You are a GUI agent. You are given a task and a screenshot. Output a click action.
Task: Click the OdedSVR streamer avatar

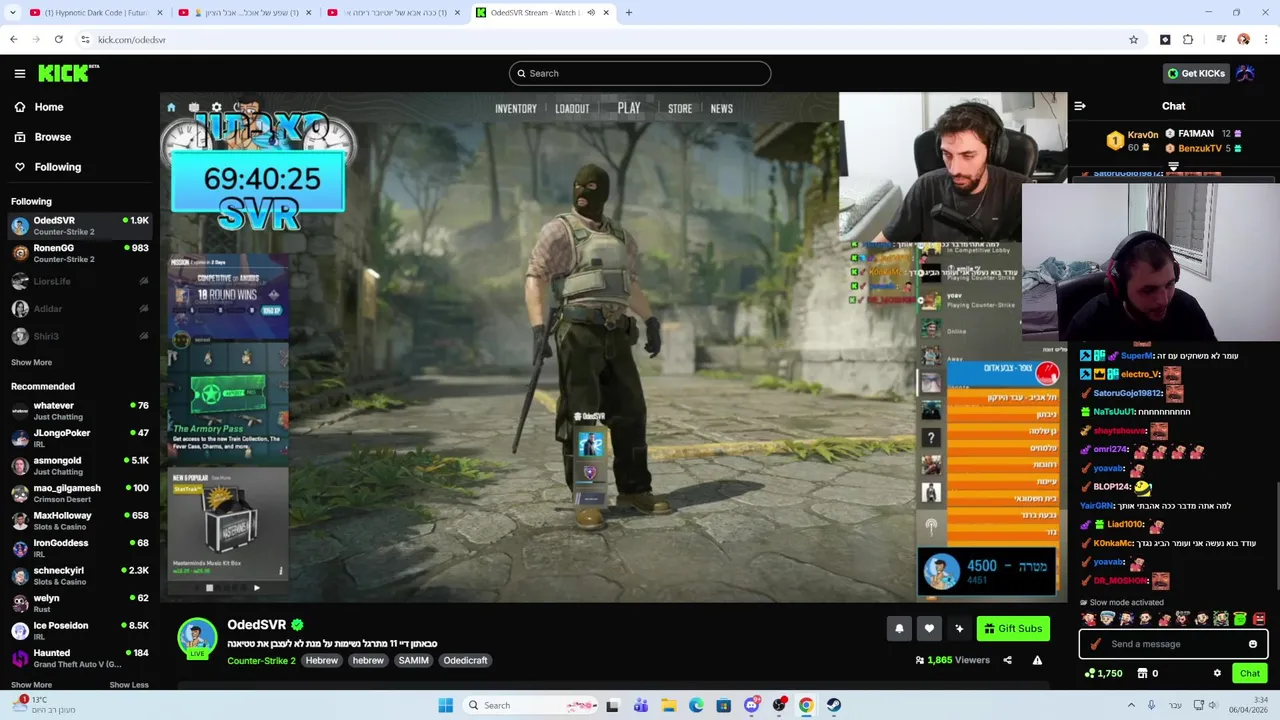tap(197, 637)
